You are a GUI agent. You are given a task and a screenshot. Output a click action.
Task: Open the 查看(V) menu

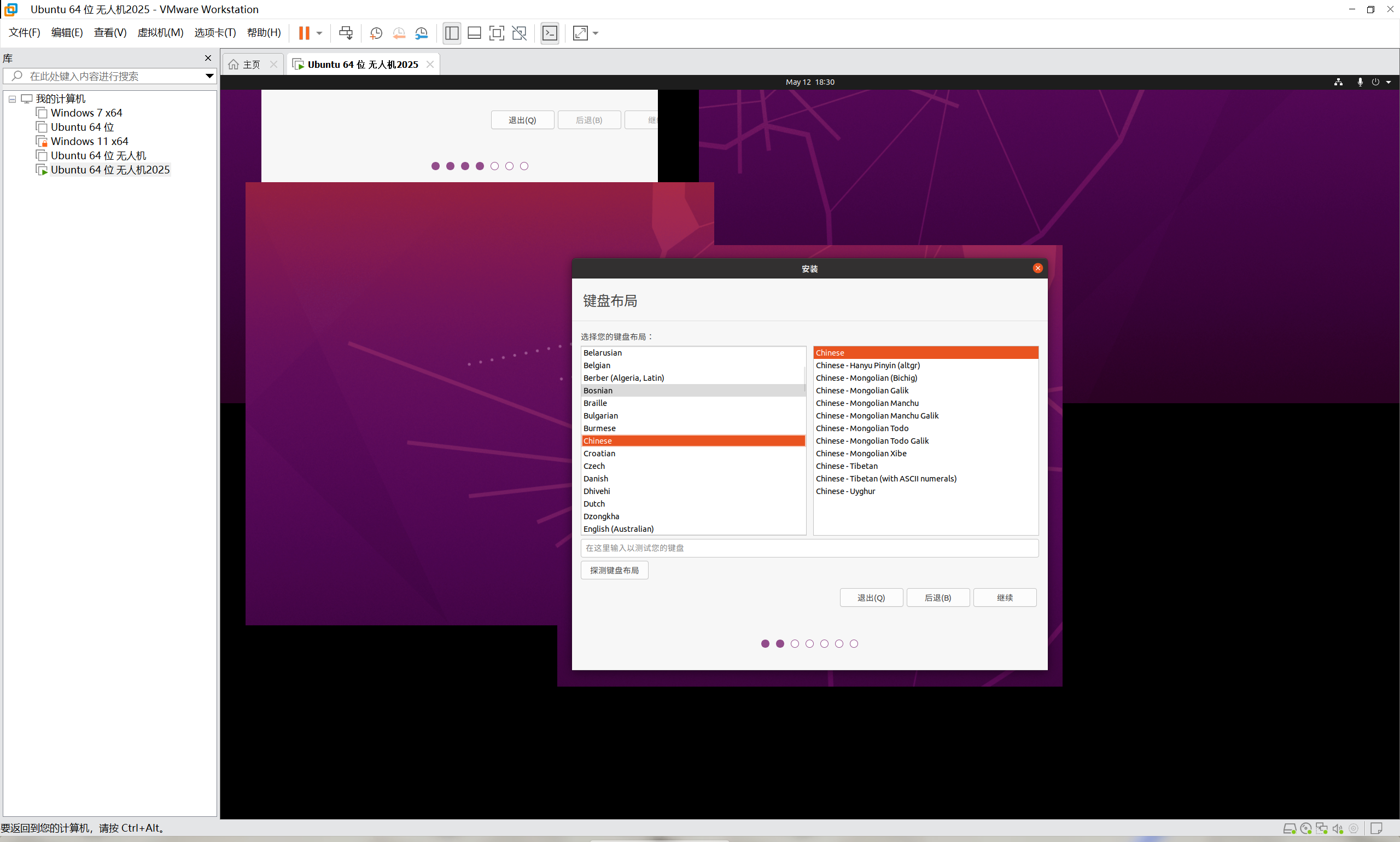[x=110, y=32]
